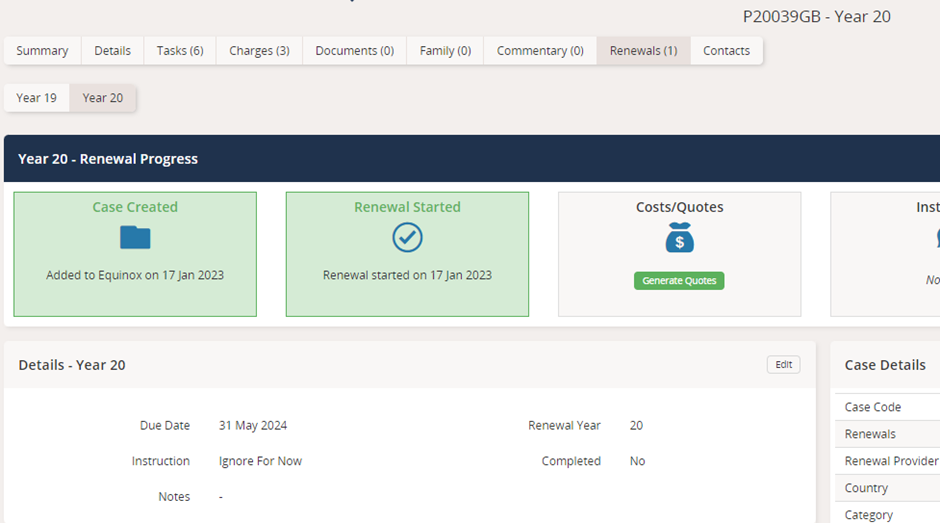Select the Year 20 sub-tab
This screenshot has width=940, height=523.
pos(103,98)
